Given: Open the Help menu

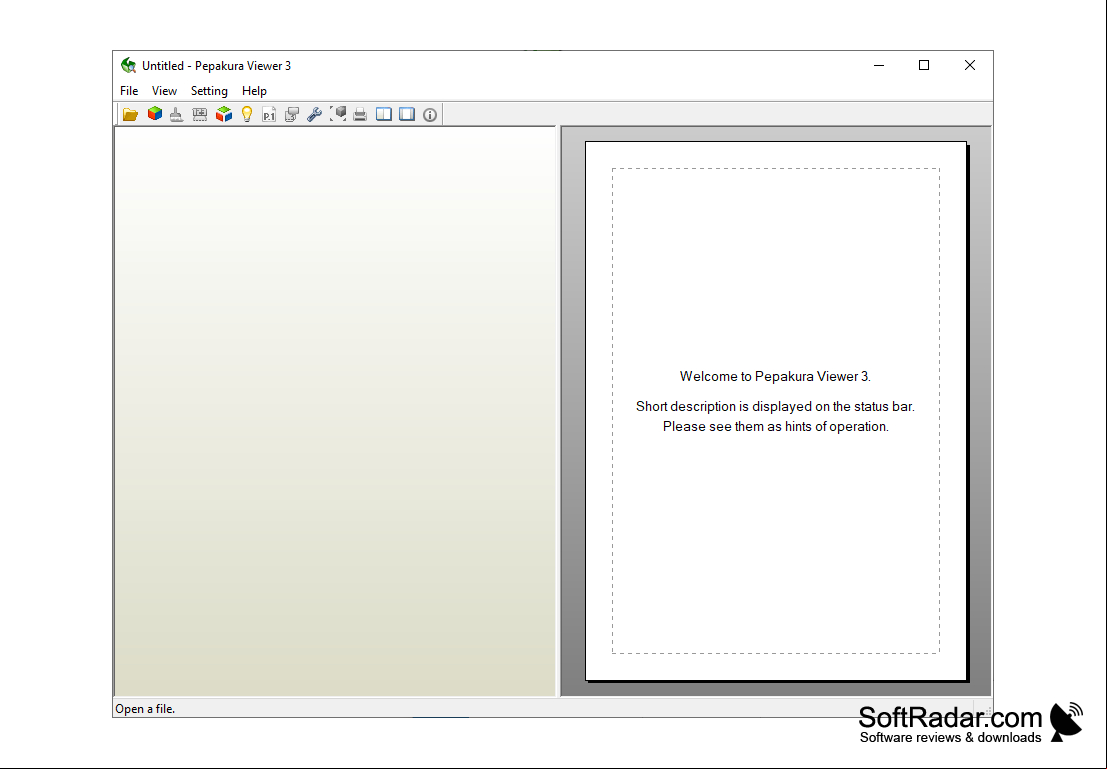Looking at the screenshot, I should (254, 90).
